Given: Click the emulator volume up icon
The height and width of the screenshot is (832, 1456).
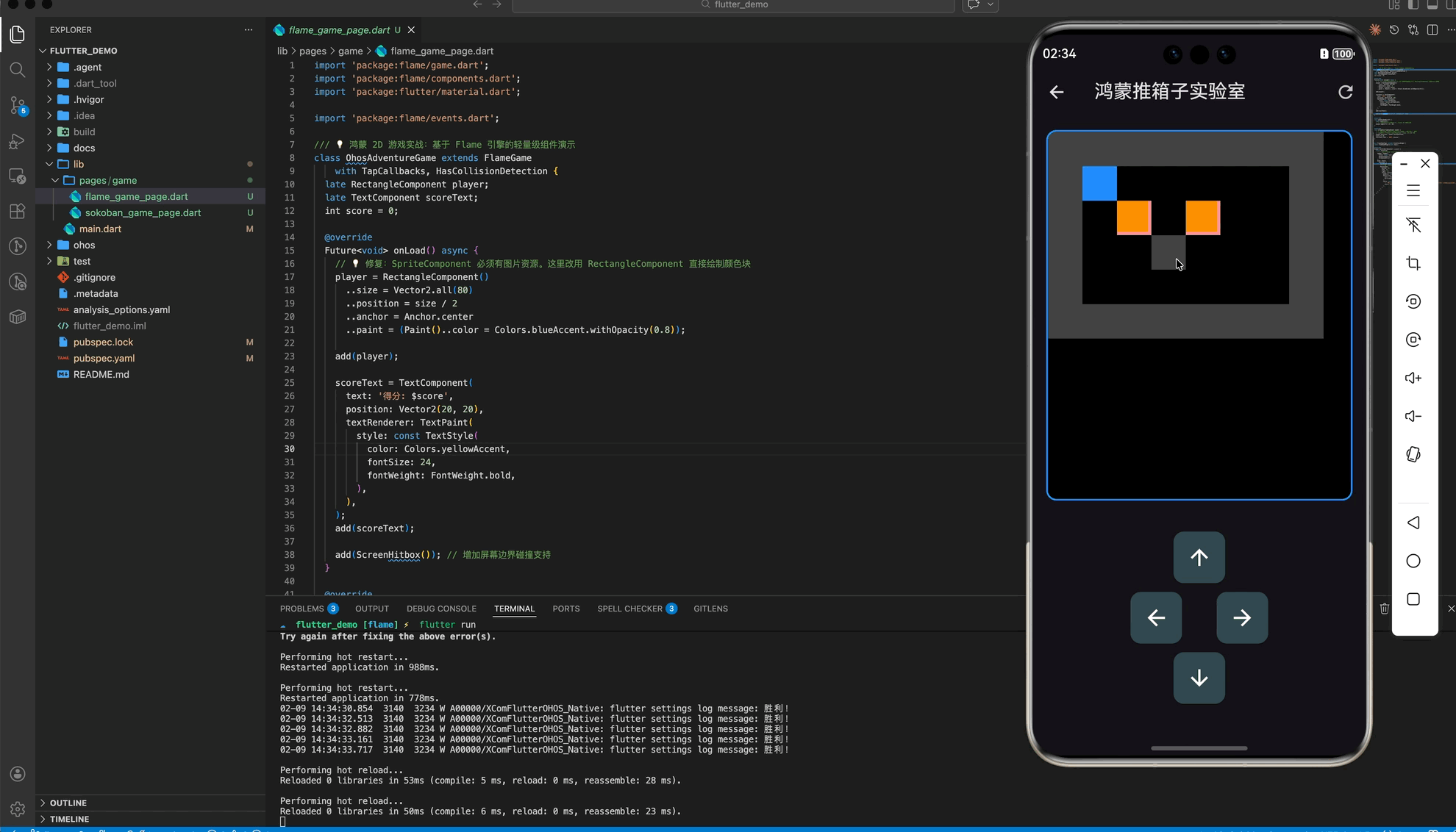Looking at the screenshot, I should click(1413, 378).
